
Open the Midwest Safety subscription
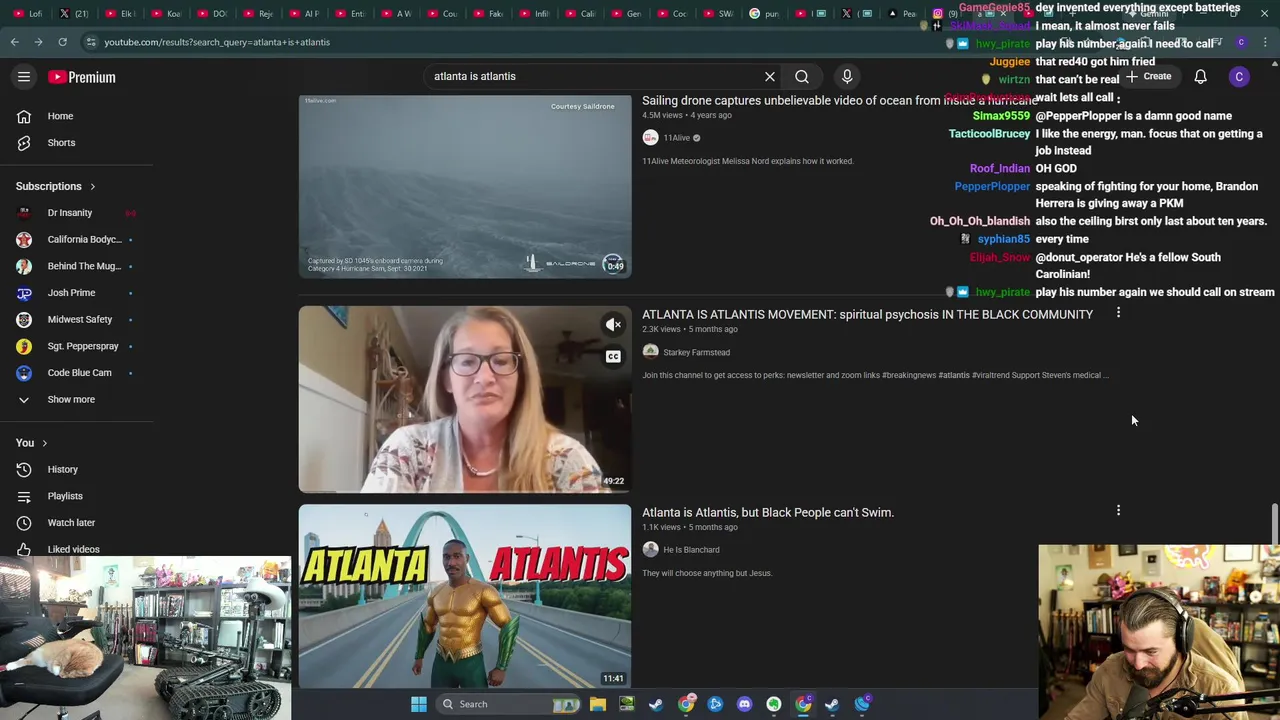point(76,319)
